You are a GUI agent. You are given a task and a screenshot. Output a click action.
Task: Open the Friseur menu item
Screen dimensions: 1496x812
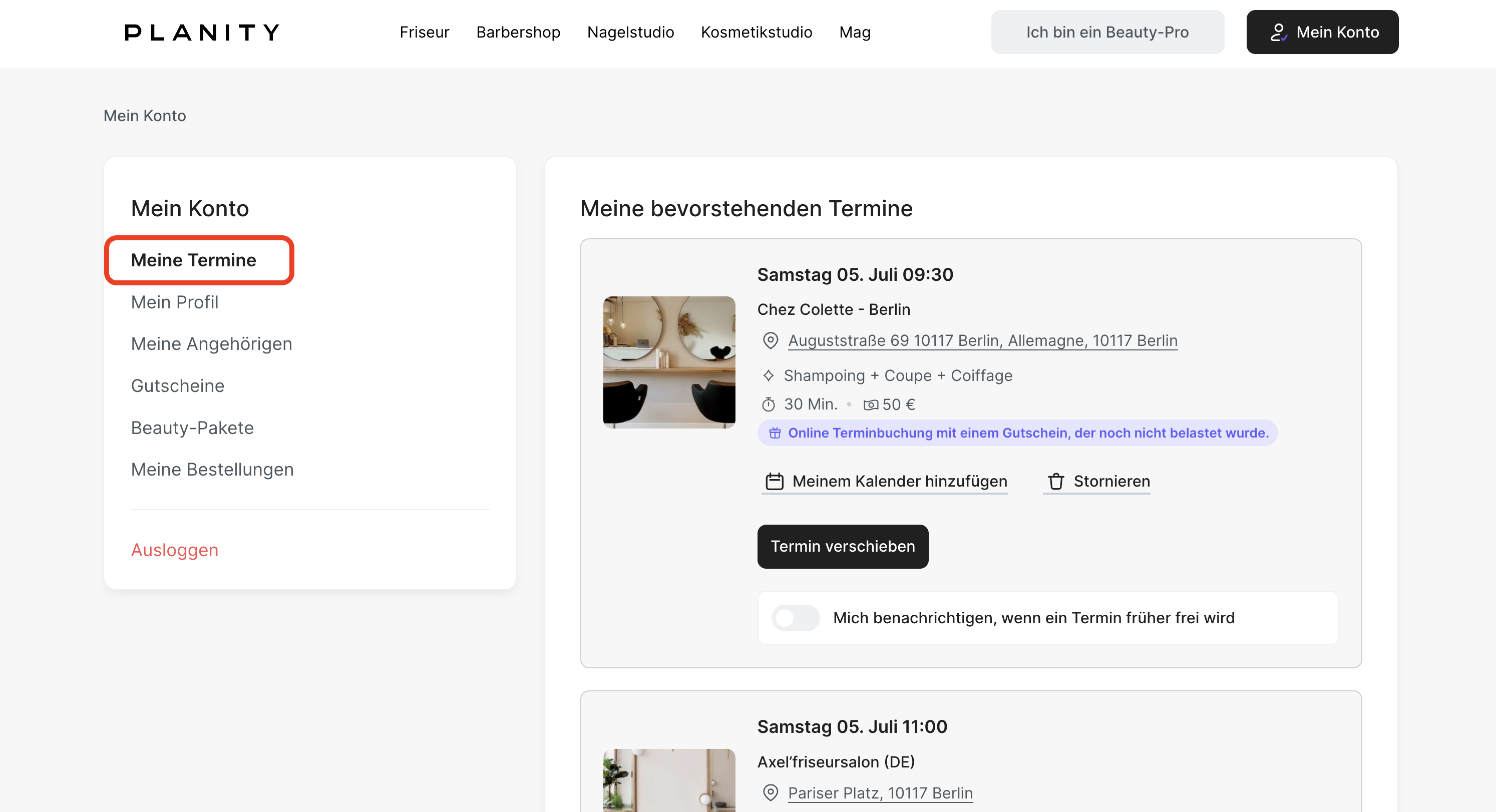tap(424, 32)
